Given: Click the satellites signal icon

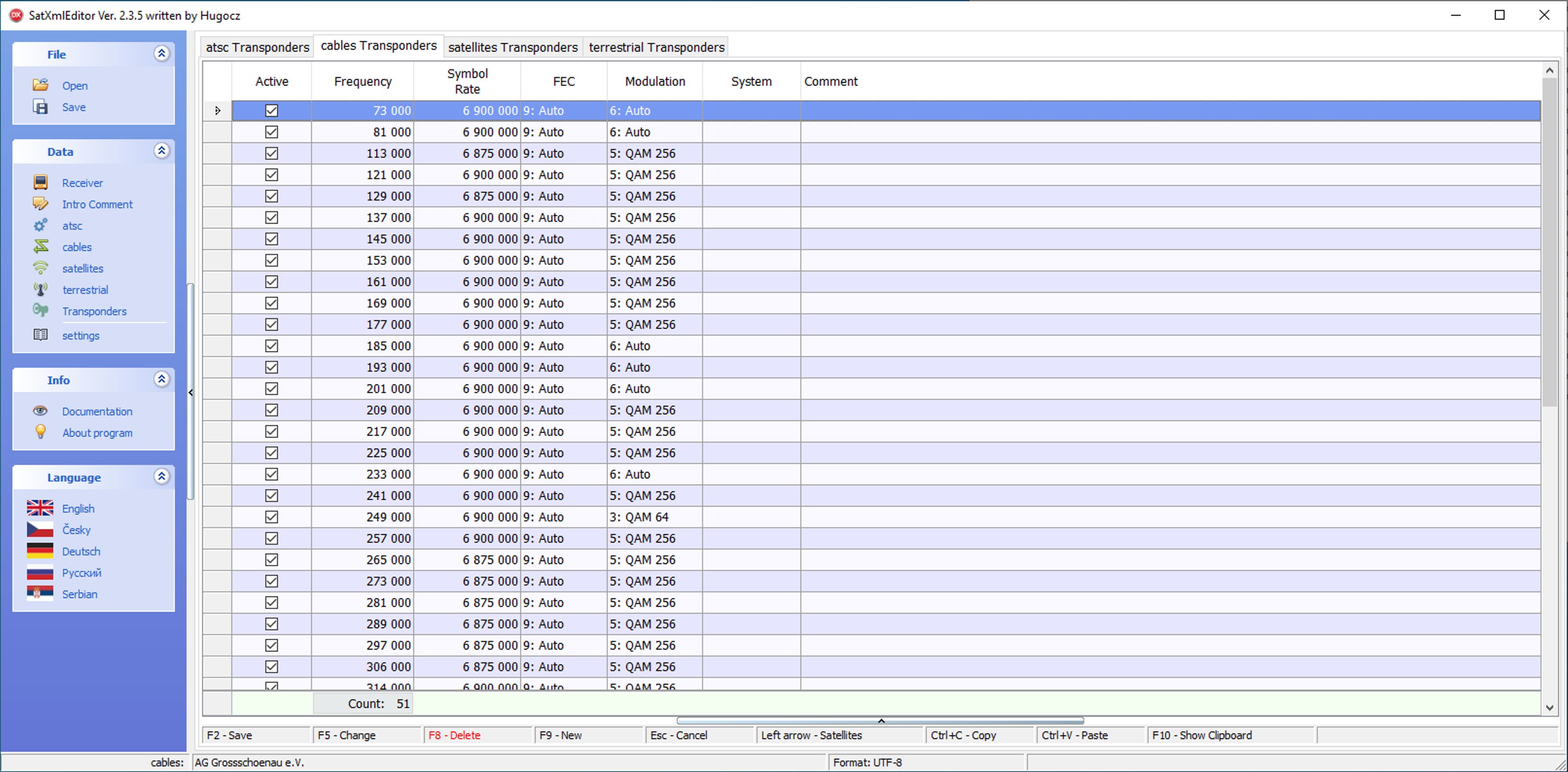Looking at the screenshot, I should (40, 268).
